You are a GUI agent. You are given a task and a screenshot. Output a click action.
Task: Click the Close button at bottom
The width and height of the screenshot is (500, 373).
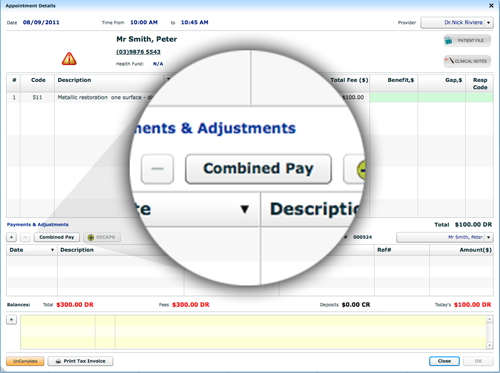pos(444,361)
